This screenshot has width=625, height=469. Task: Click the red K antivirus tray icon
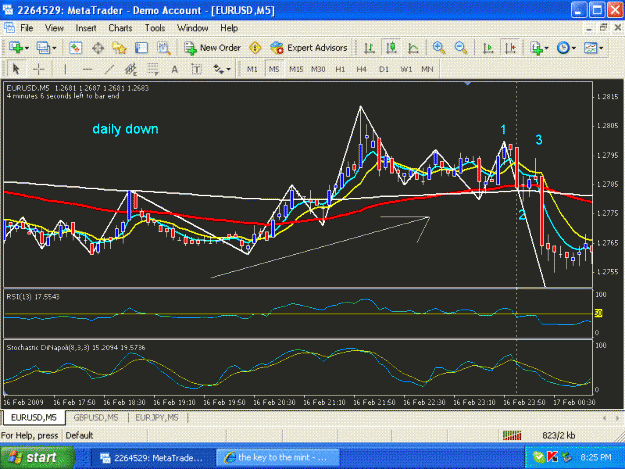552,457
